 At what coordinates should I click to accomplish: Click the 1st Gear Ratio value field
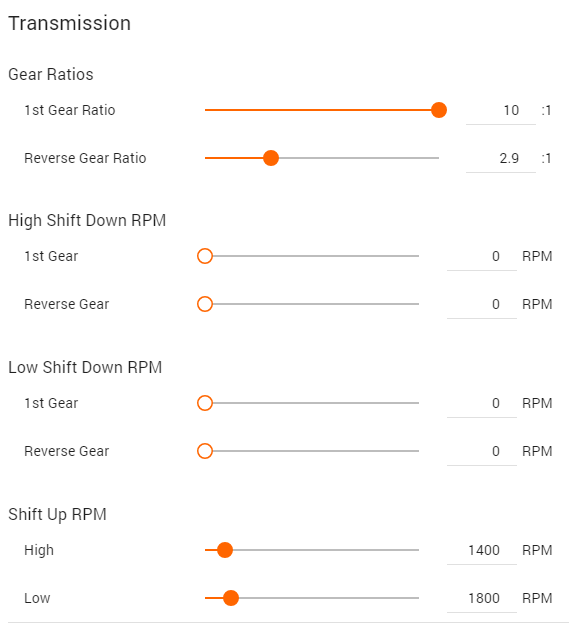(501, 111)
